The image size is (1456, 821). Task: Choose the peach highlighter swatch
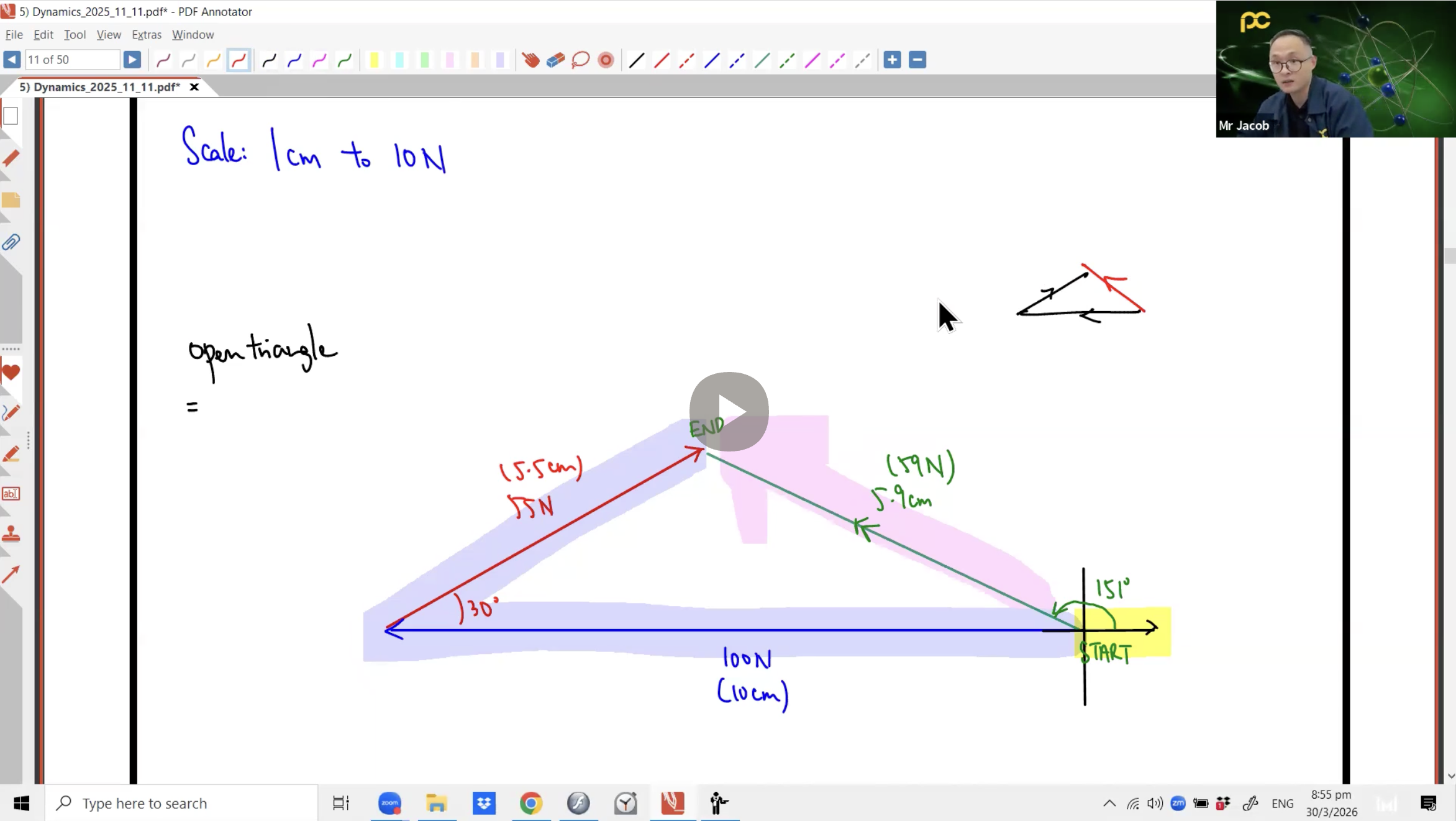point(475,60)
